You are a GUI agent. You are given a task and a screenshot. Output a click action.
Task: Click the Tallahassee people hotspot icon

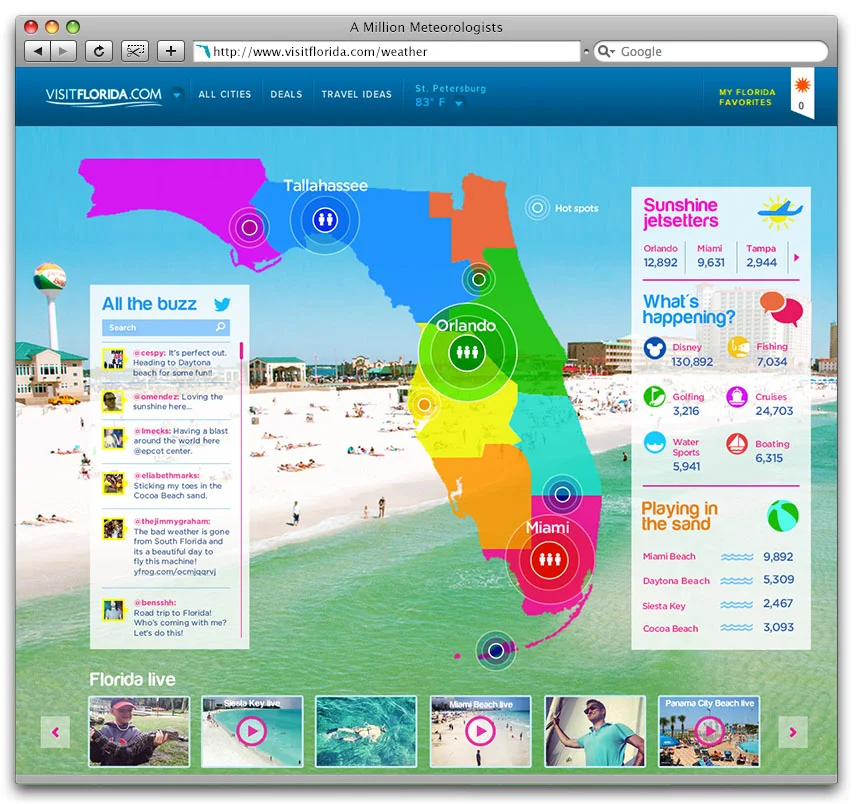pos(325,220)
